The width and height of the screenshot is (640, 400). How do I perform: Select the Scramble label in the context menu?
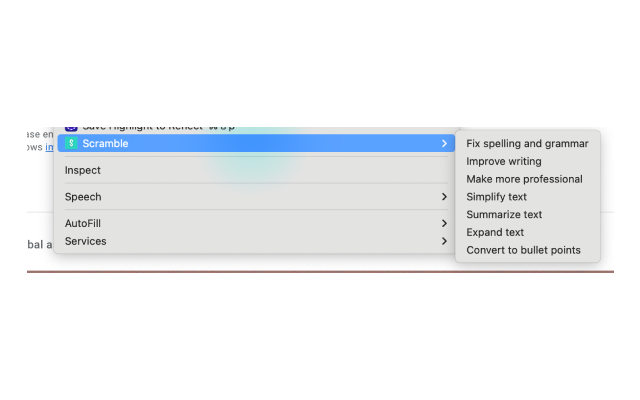pos(105,144)
